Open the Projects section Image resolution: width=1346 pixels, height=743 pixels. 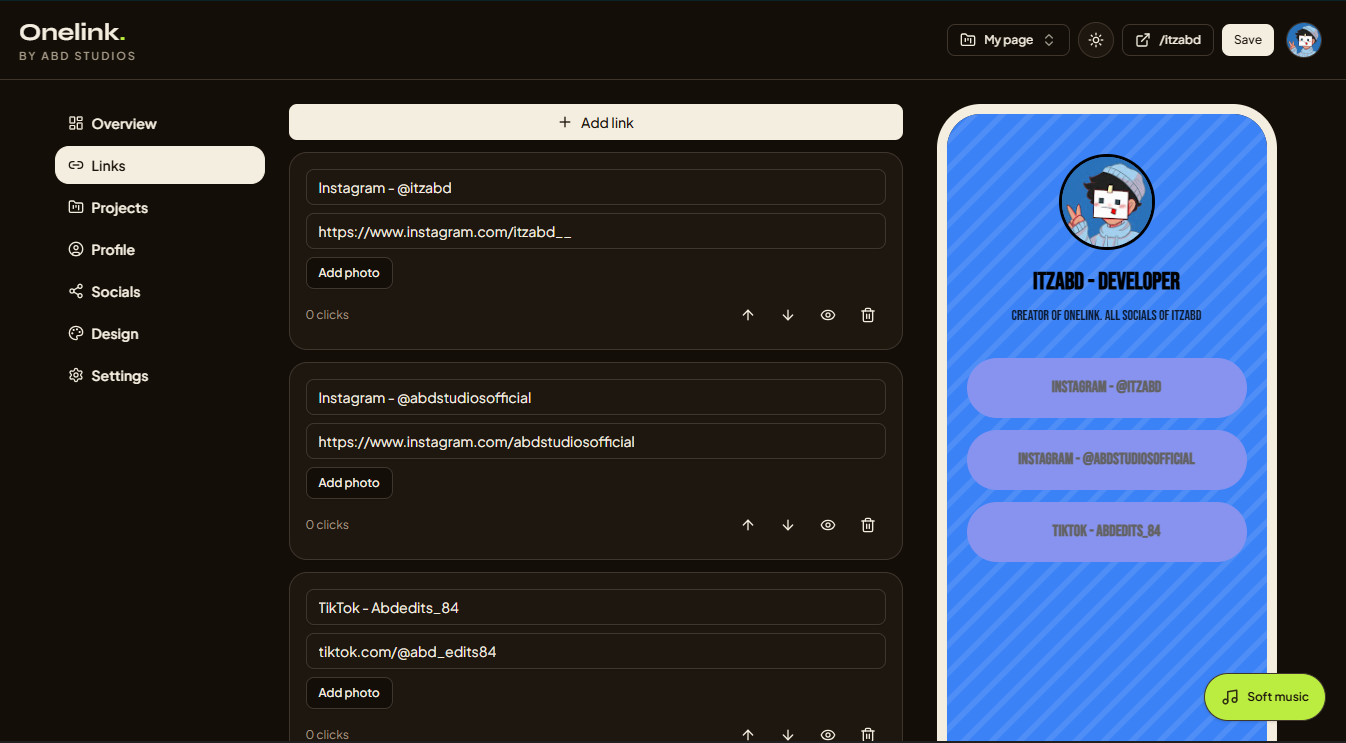click(160, 208)
